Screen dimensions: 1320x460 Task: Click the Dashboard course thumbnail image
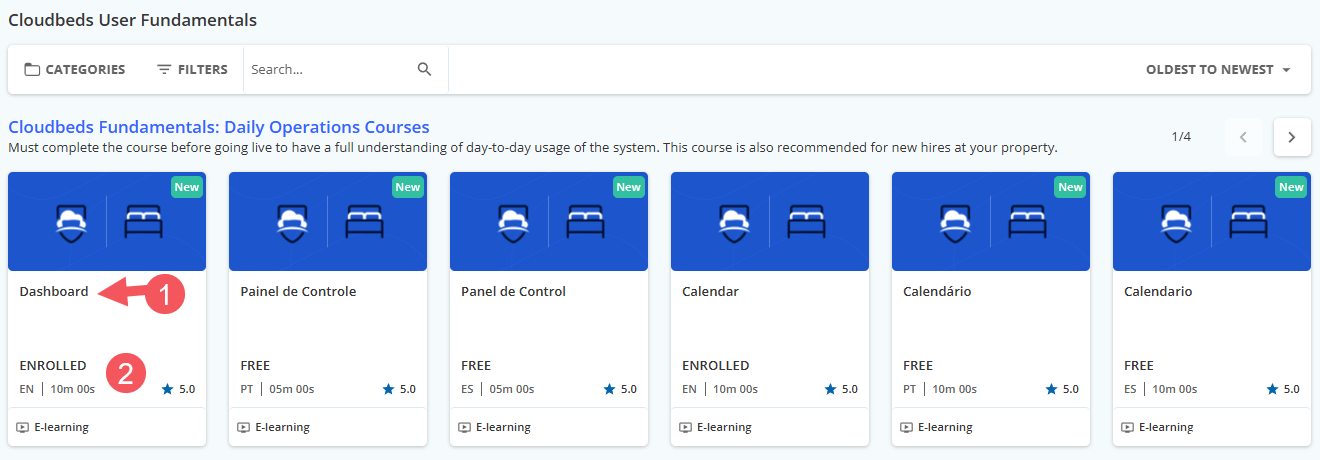(x=107, y=222)
